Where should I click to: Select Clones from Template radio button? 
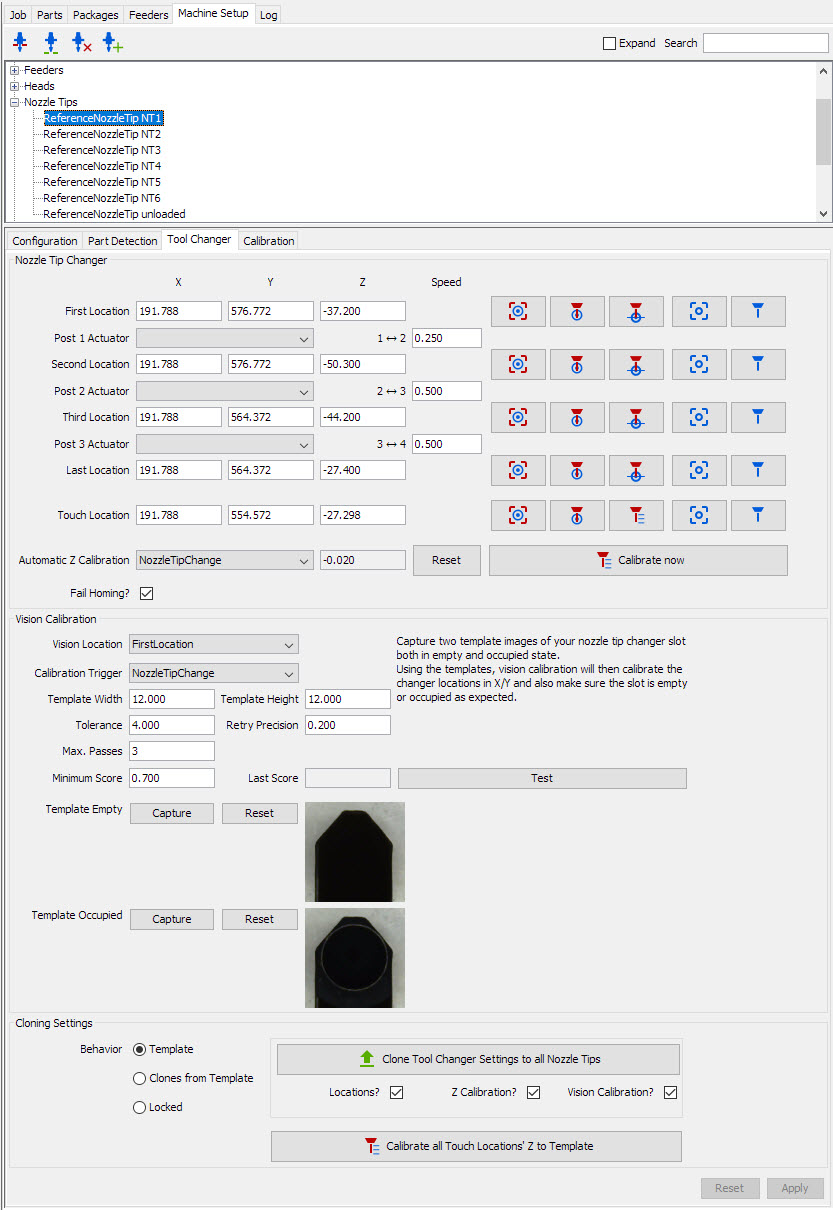[x=139, y=1078]
